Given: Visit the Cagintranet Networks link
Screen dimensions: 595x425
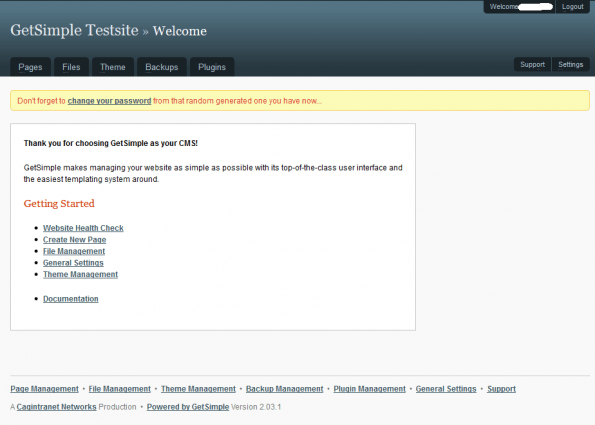Looking at the screenshot, I should click(x=57, y=407).
